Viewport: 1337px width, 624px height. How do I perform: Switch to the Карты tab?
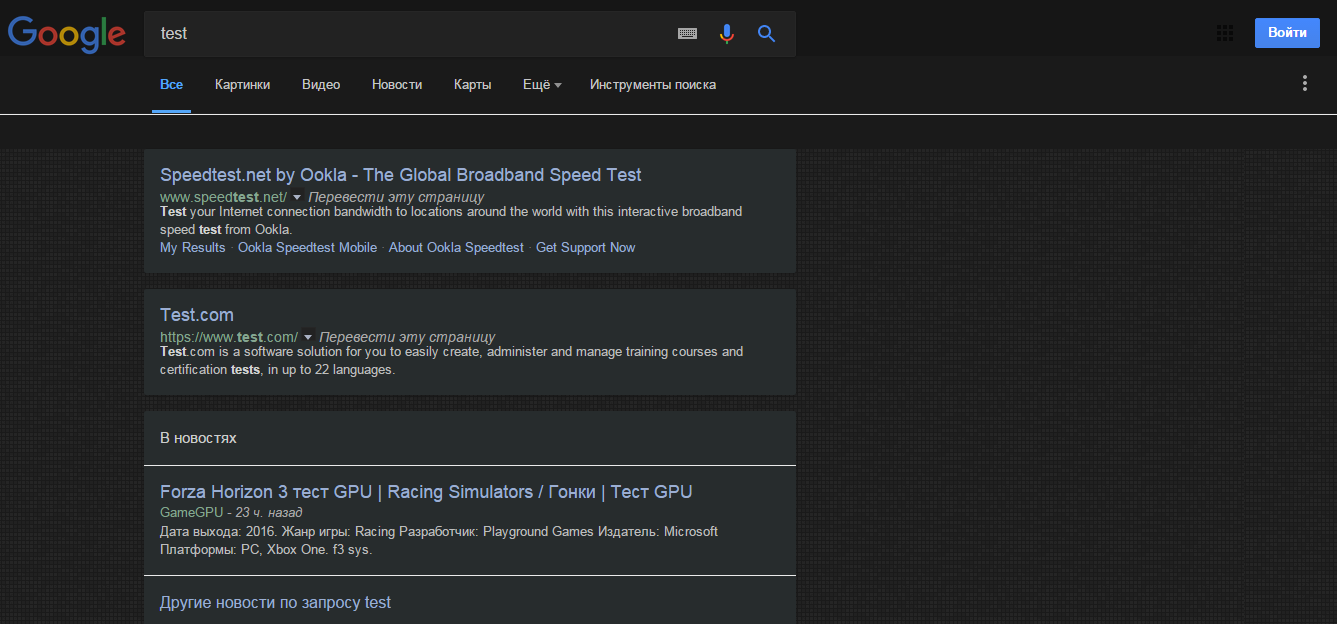(472, 85)
